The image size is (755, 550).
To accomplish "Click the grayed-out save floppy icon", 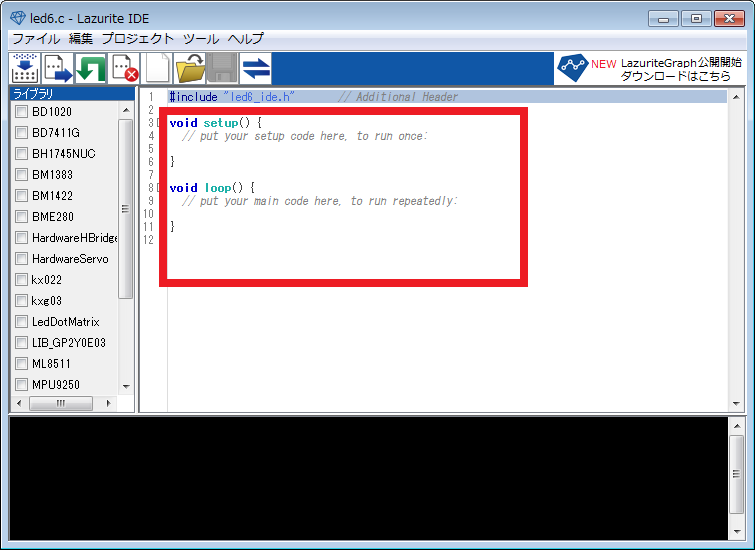I will 222,68.
